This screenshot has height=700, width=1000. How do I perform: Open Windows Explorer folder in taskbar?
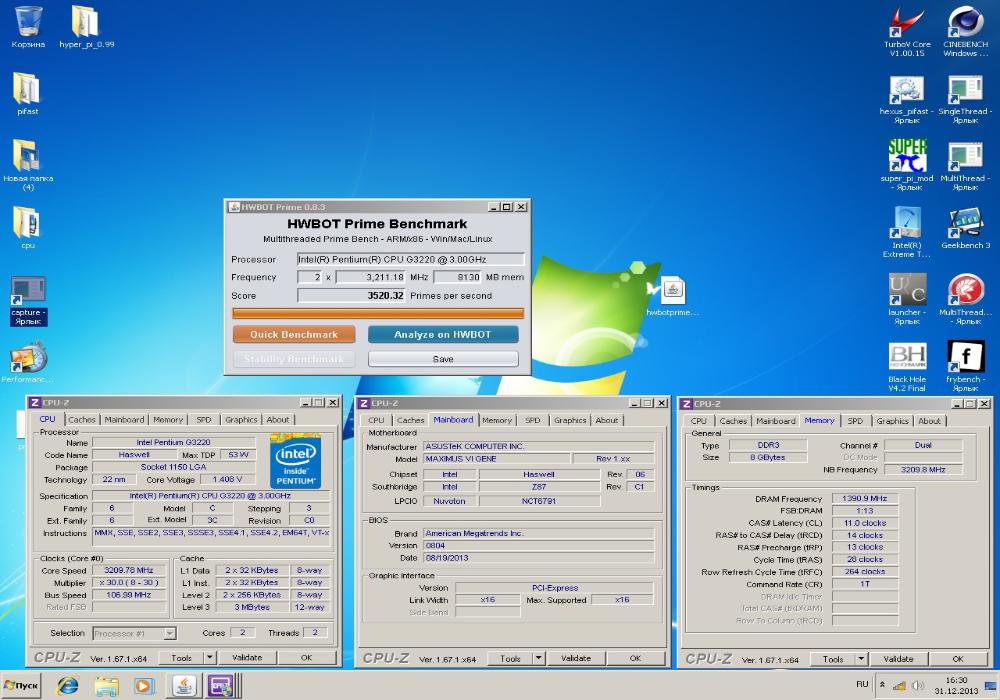(x=106, y=686)
